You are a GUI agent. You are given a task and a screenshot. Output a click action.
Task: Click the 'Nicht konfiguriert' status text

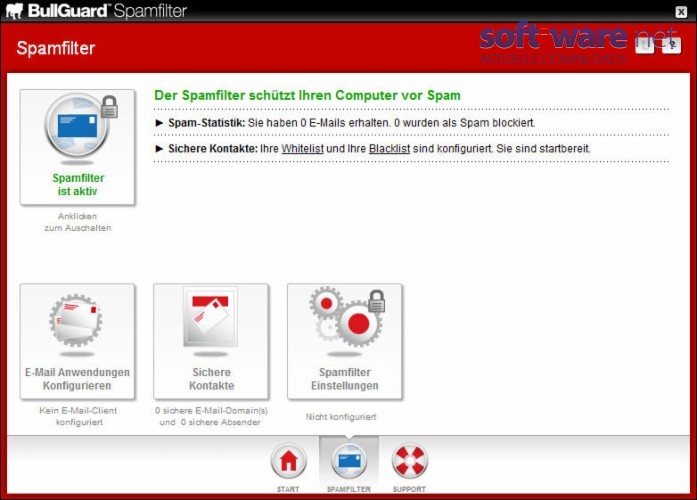point(341,417)
